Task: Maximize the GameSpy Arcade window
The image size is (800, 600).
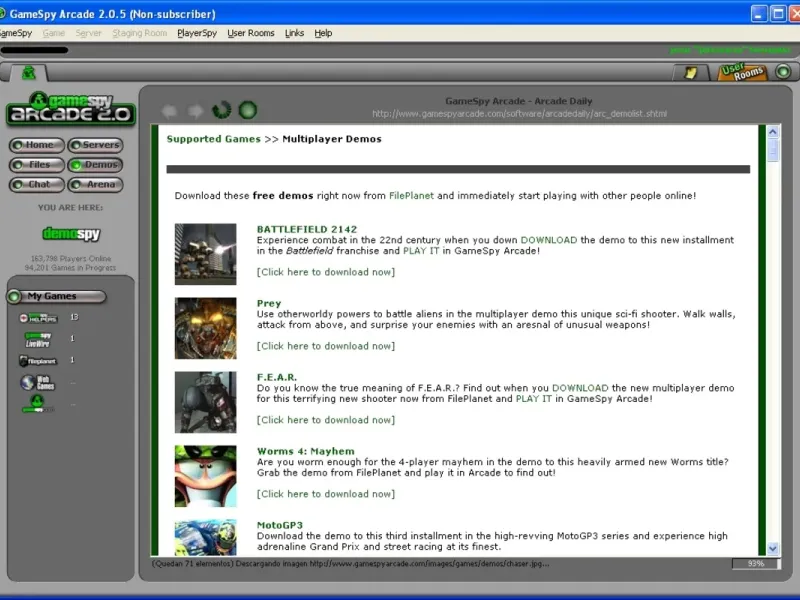Action: coord(778,14)
